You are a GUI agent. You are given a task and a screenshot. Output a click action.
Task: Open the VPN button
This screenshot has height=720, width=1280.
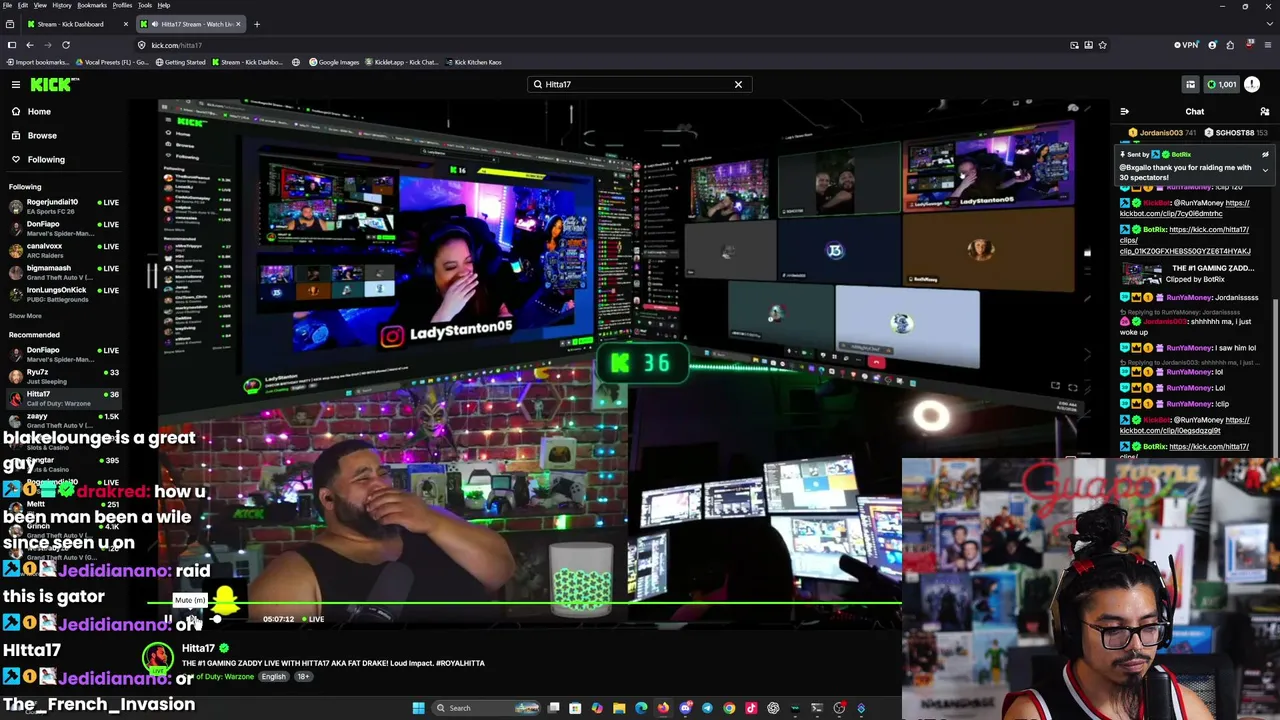(1186, 45)
